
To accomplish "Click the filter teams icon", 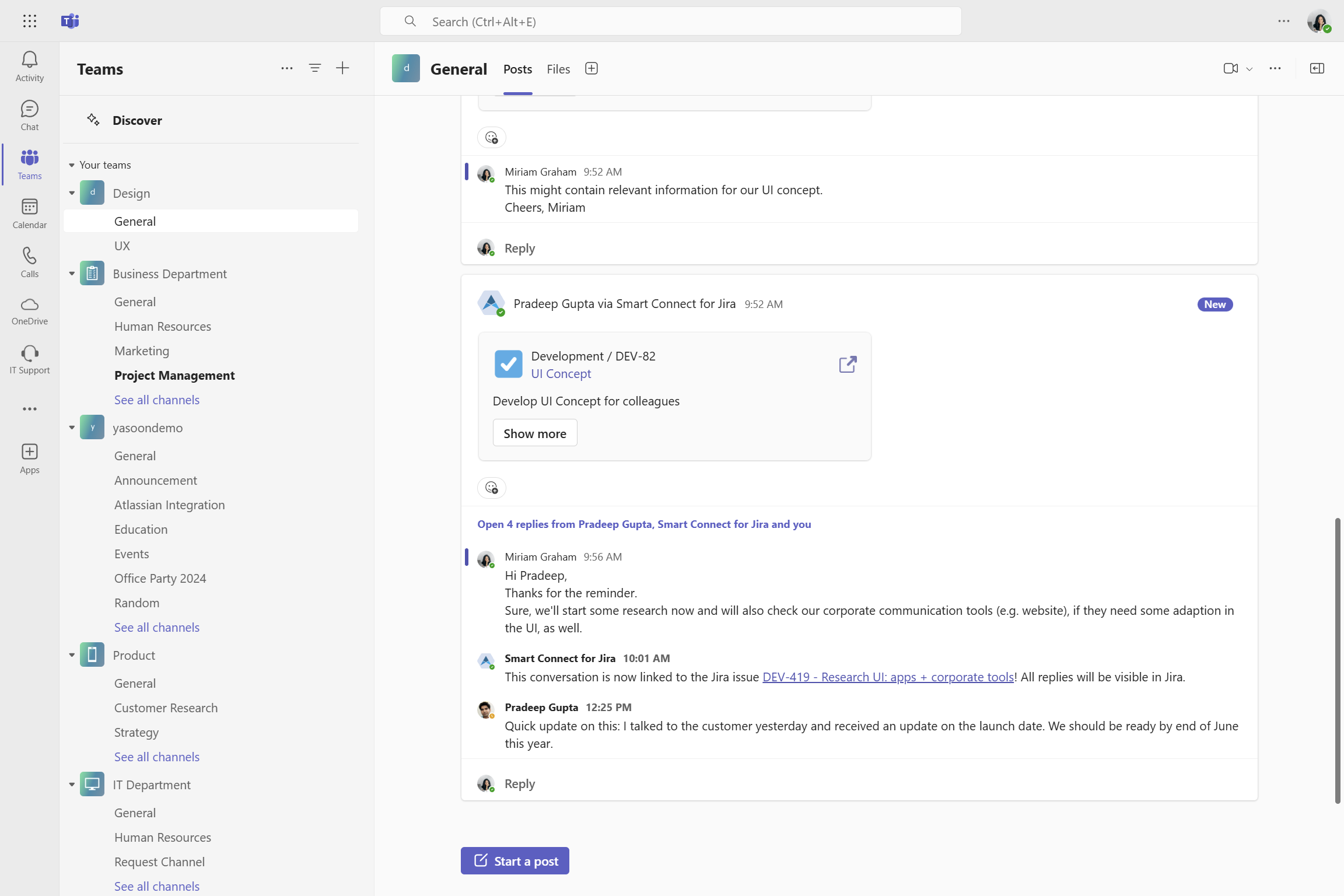I will click(314, 68).
